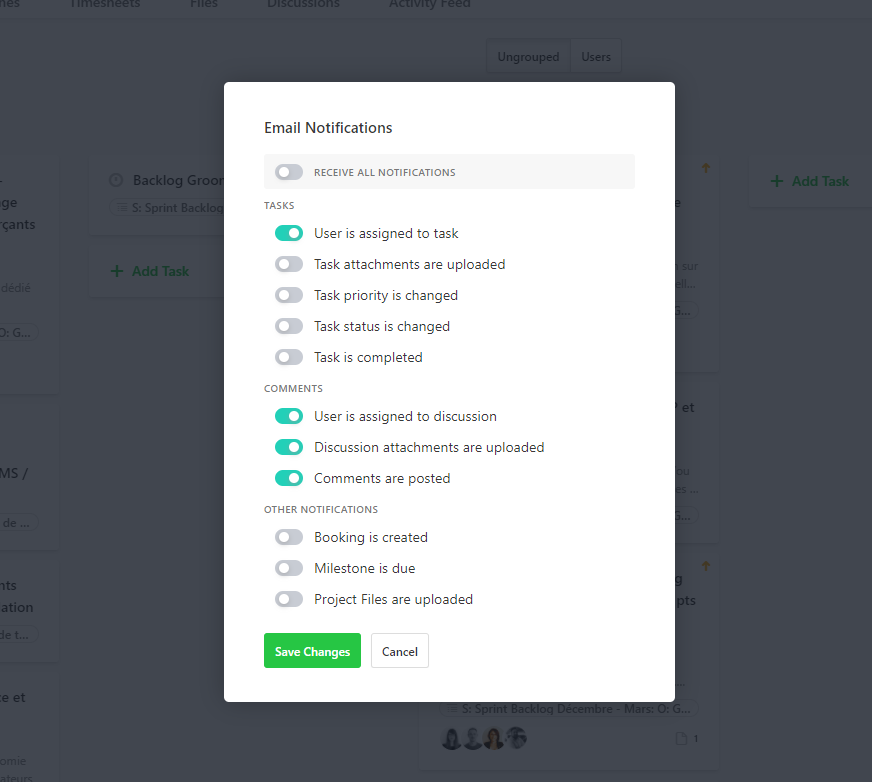Click the file attachment icon on the card

click(x=681, y=739)
